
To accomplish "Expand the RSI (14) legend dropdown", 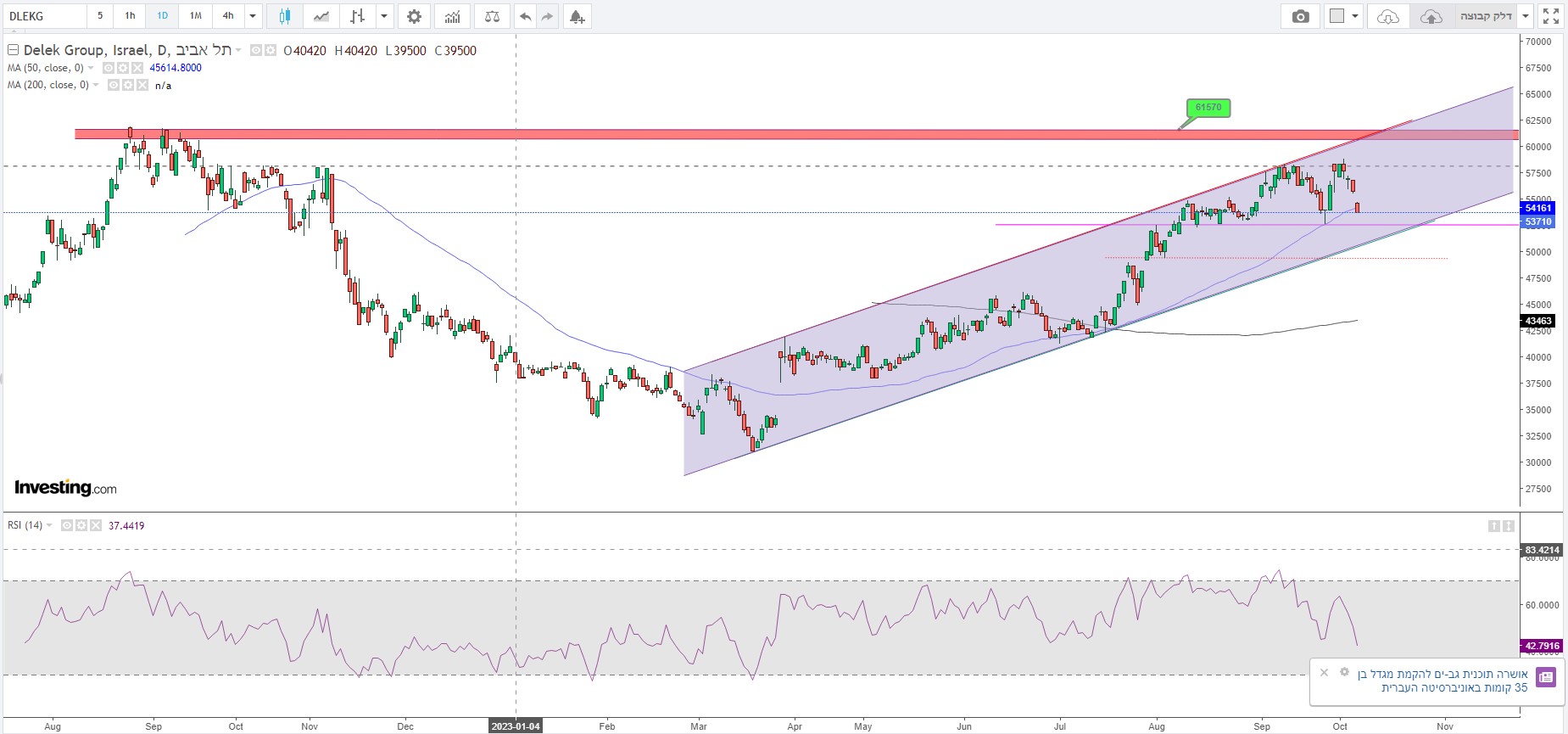I will coord(49,525).
